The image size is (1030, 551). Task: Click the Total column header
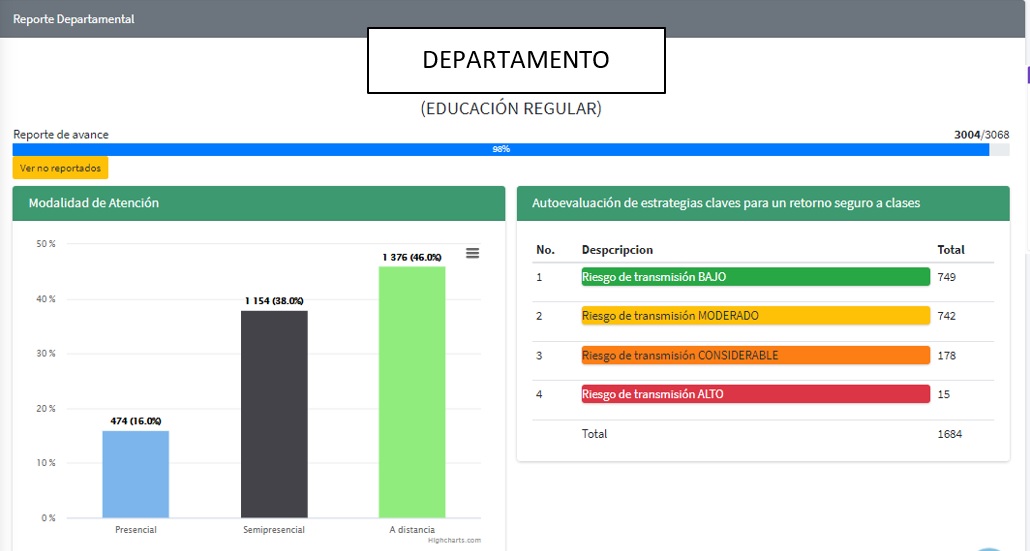(950, 250)
